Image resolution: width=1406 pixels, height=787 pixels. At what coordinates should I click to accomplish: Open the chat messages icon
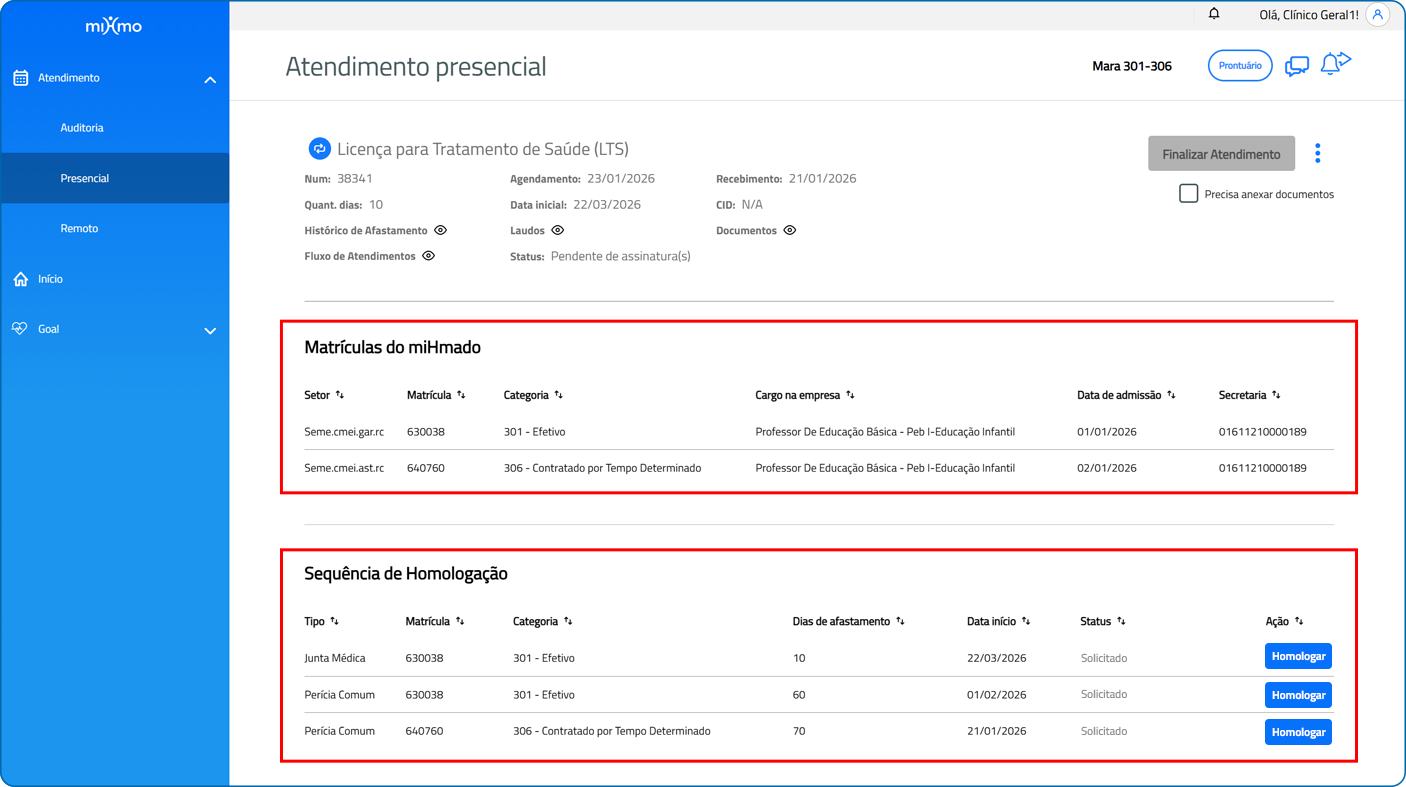tap(1296, 66)
